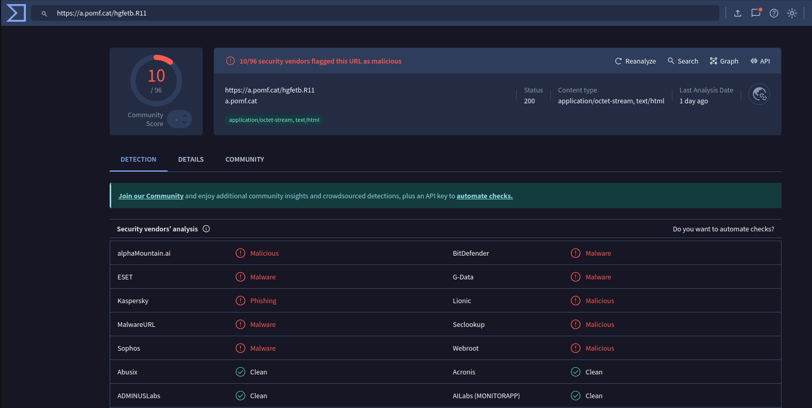Open the help question mark icon

pyautogui.click(x=774, y=13)
